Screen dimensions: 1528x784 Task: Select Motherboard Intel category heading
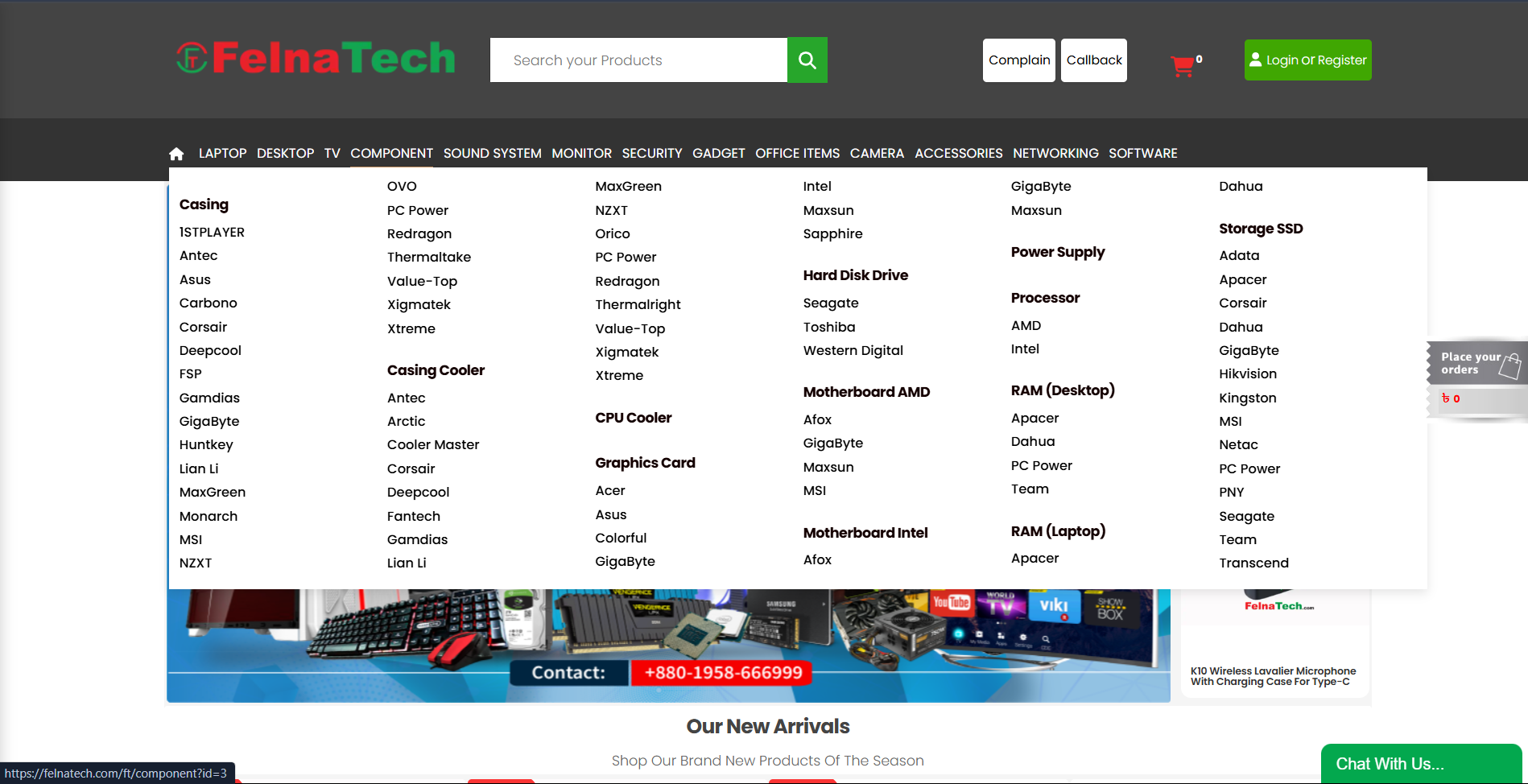(865, 533)
